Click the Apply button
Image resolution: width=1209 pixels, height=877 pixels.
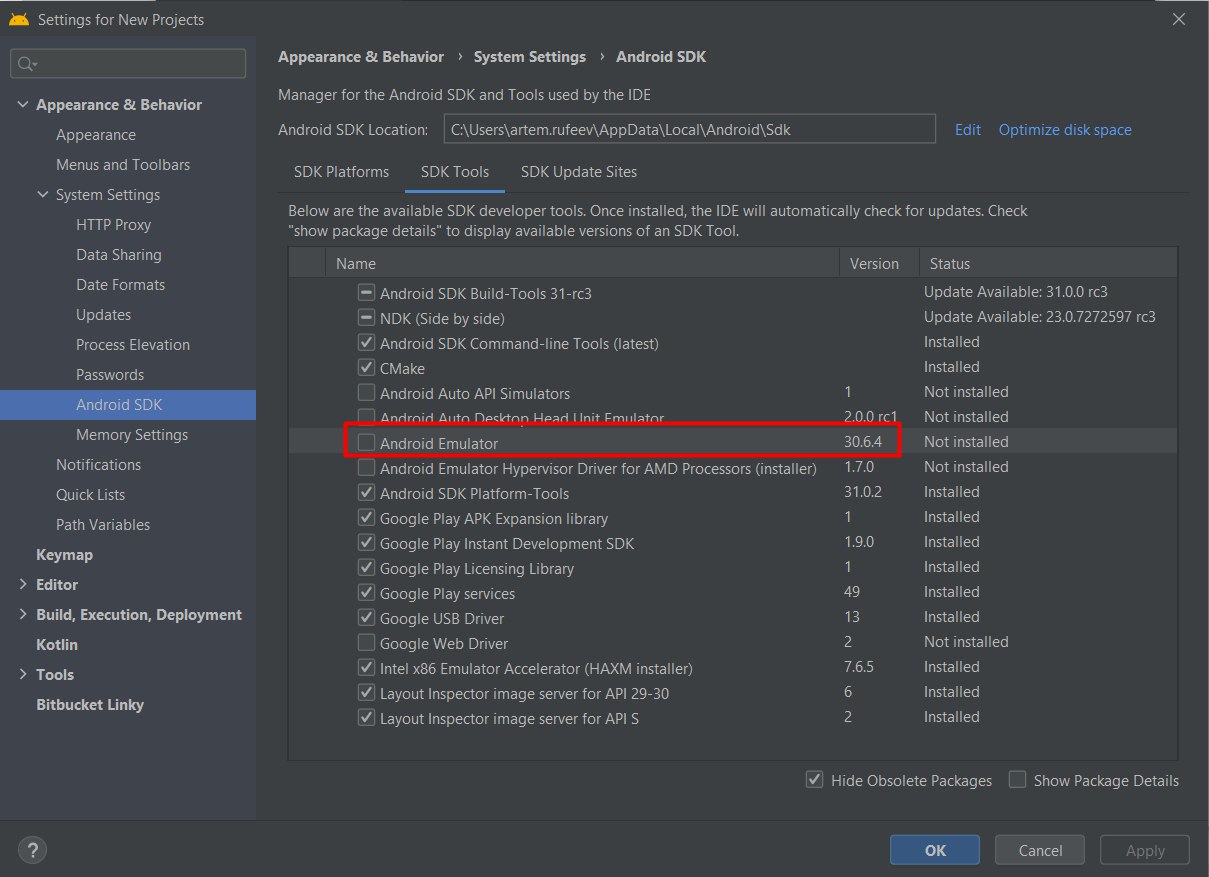[x=1145, y=850]
